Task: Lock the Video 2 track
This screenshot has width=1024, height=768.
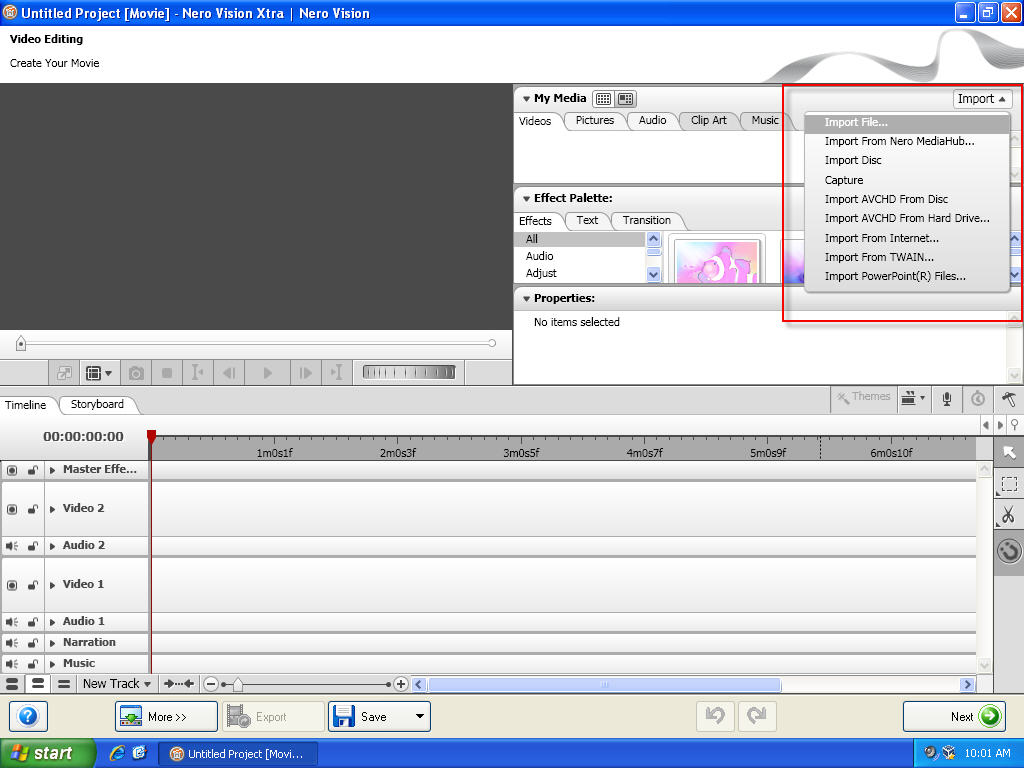Action: (32, 509)
